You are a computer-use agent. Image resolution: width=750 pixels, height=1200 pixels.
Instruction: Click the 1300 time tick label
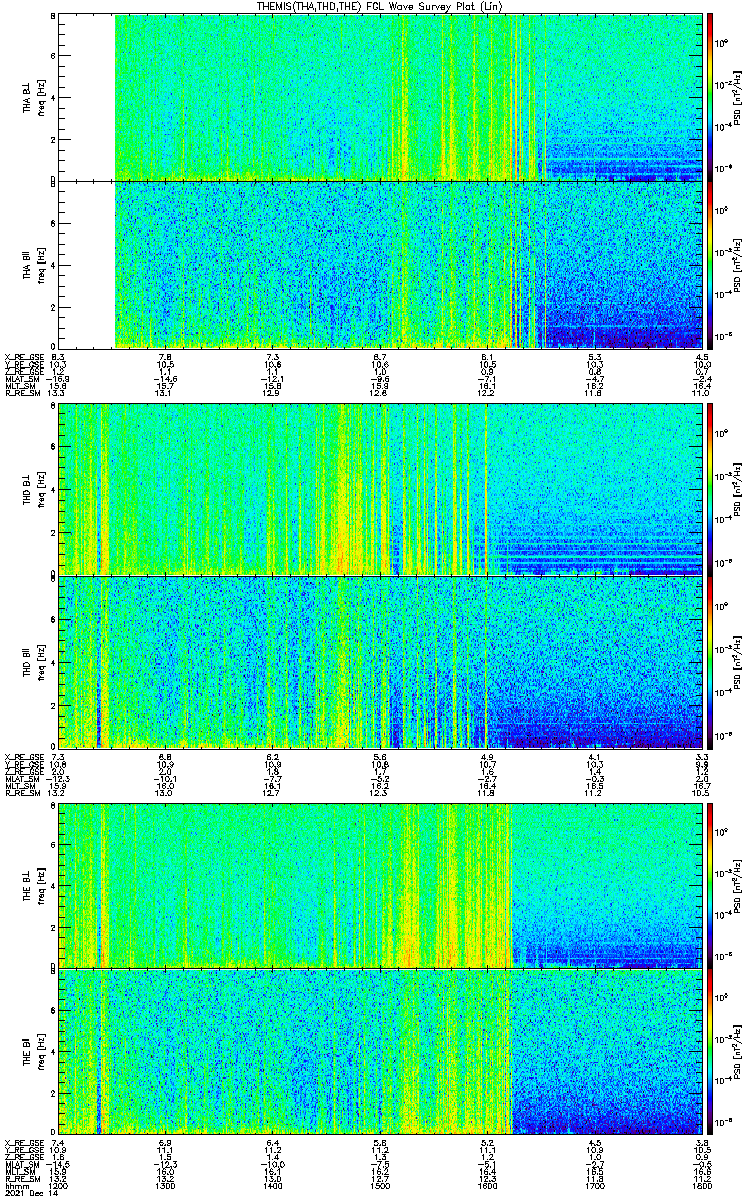coord(166,1184)
